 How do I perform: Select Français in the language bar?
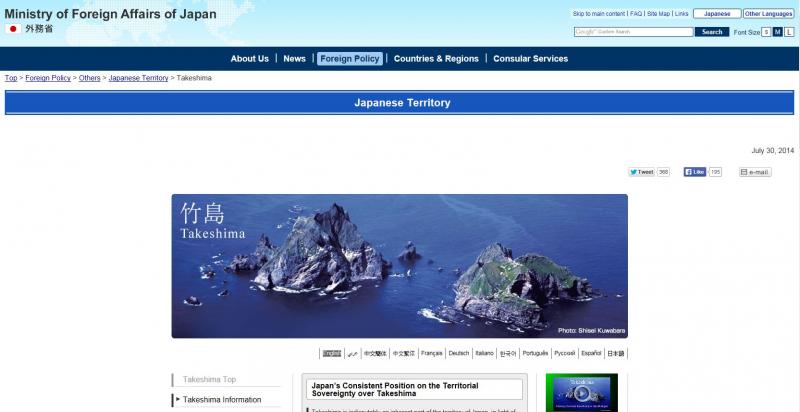point(431,353)
